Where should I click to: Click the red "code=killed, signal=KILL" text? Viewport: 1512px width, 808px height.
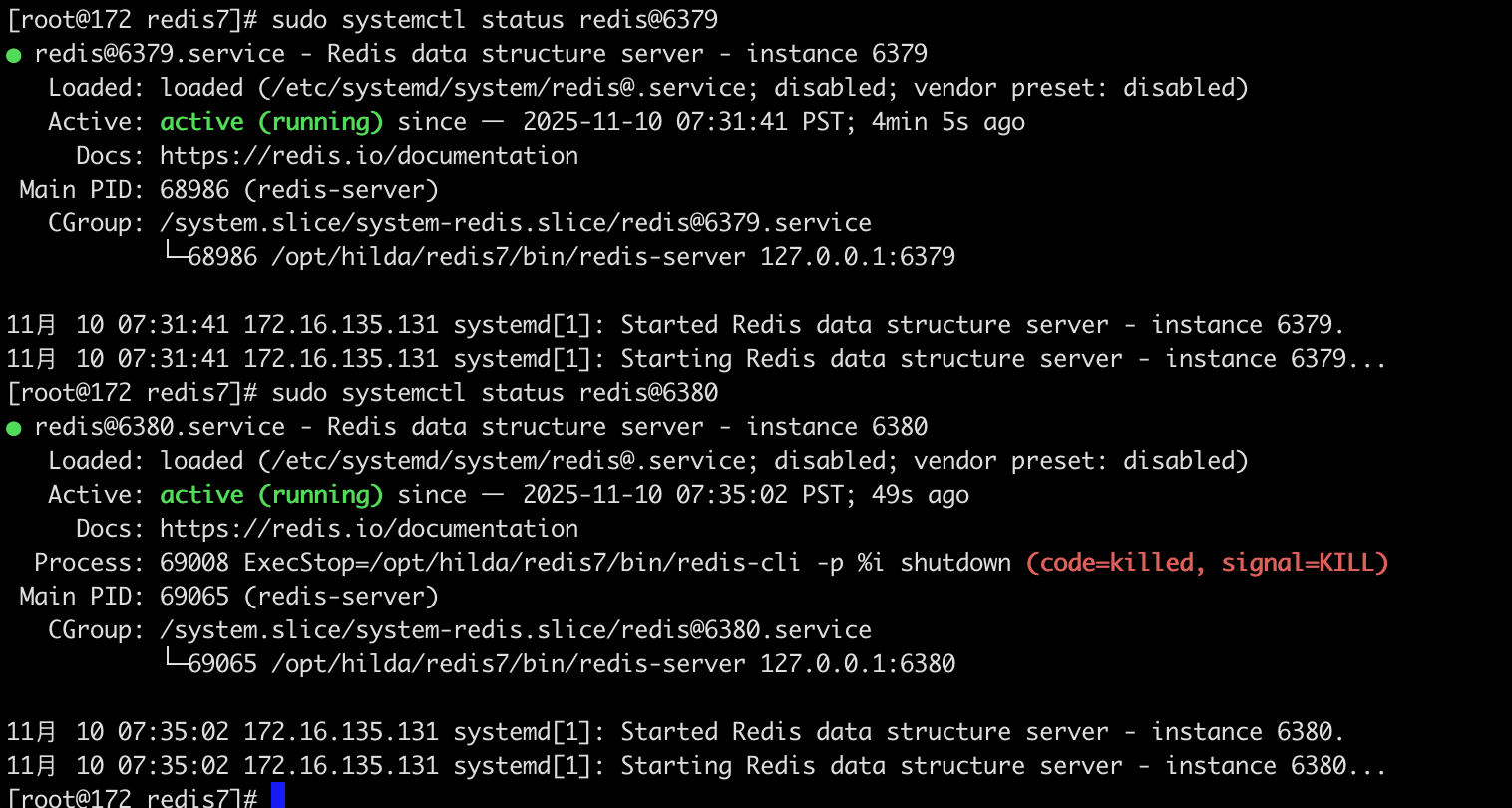click(x=1207, y=563)
